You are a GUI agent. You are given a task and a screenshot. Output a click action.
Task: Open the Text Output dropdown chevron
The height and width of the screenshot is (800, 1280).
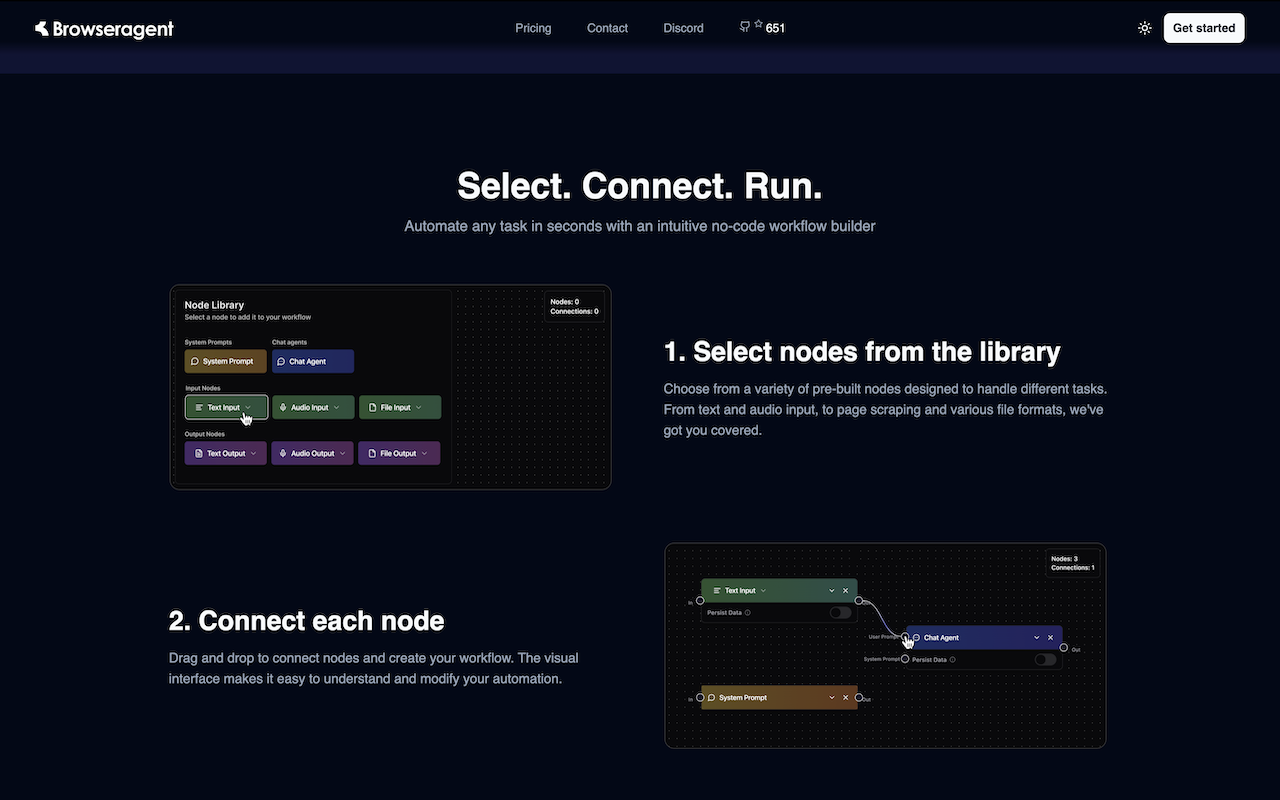coord(254,454)
